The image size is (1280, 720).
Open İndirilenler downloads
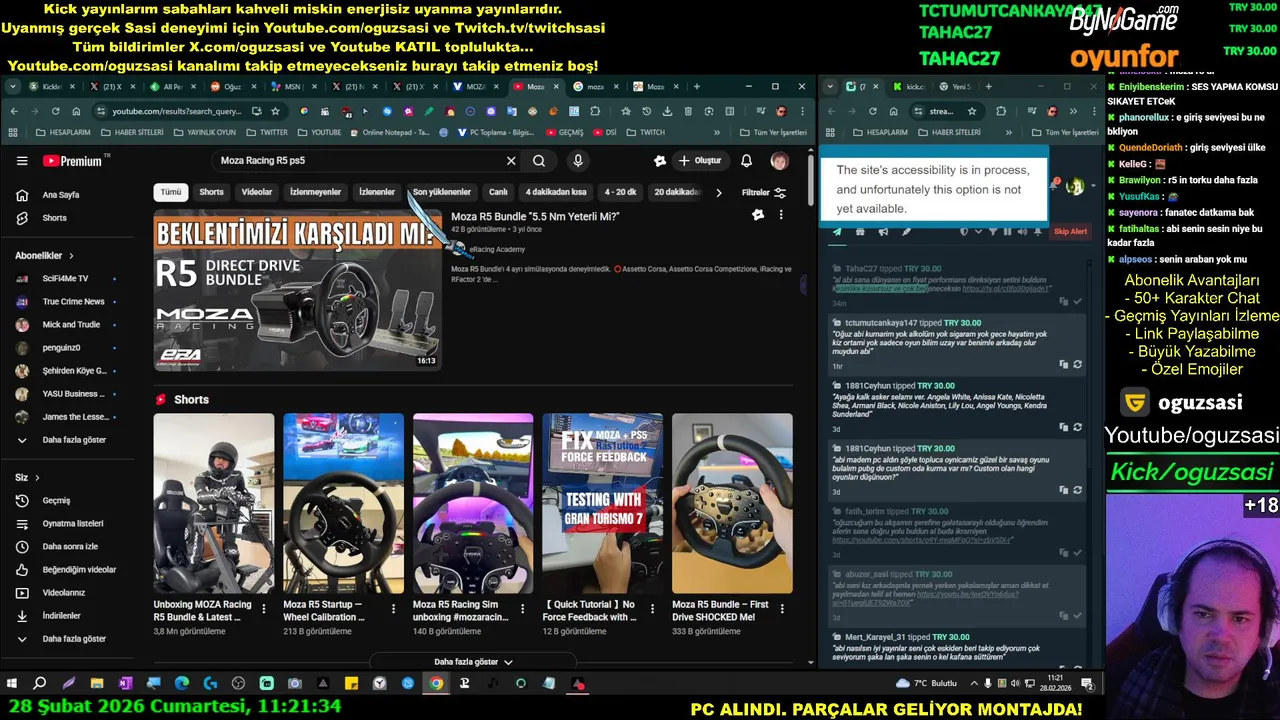click(61, 615)
